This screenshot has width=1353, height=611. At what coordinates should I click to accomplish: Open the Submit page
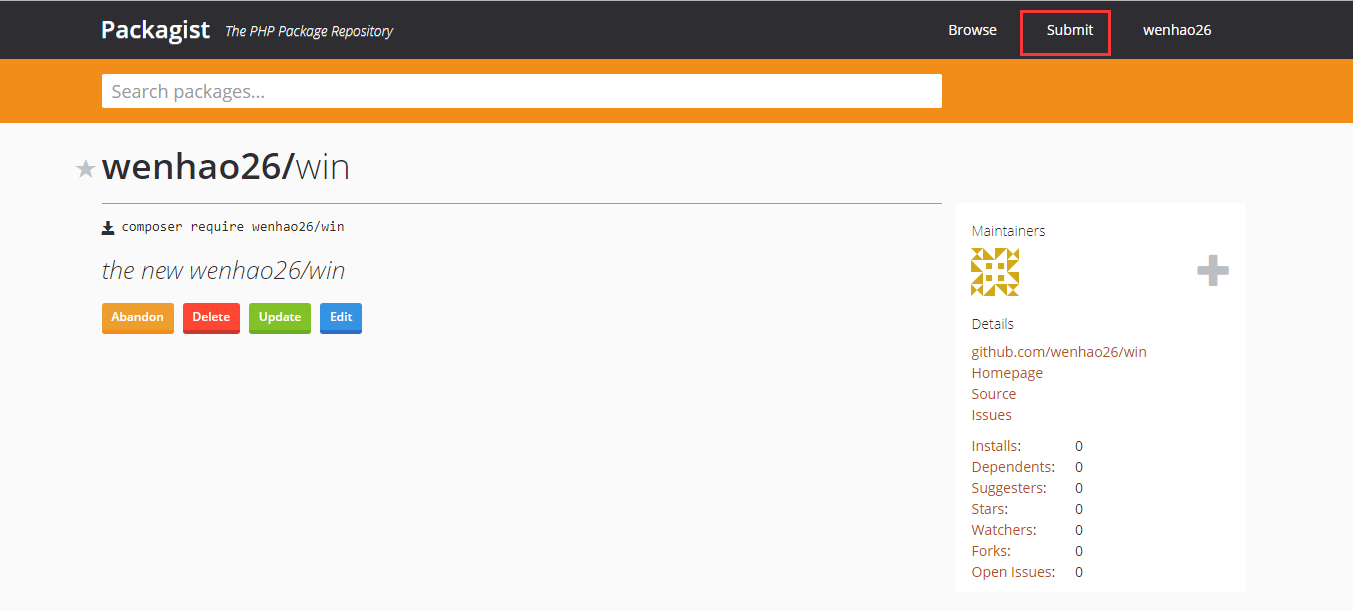[1069, 30]
